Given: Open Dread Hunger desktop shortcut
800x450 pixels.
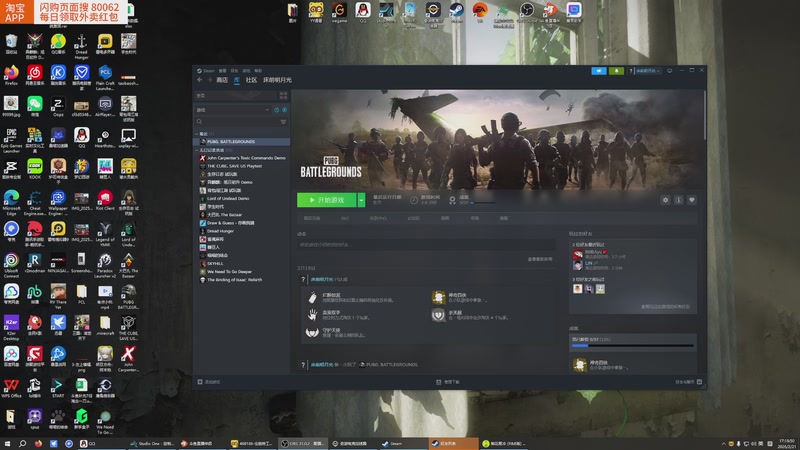Looking at the screenshot, I should pos(82,46).
